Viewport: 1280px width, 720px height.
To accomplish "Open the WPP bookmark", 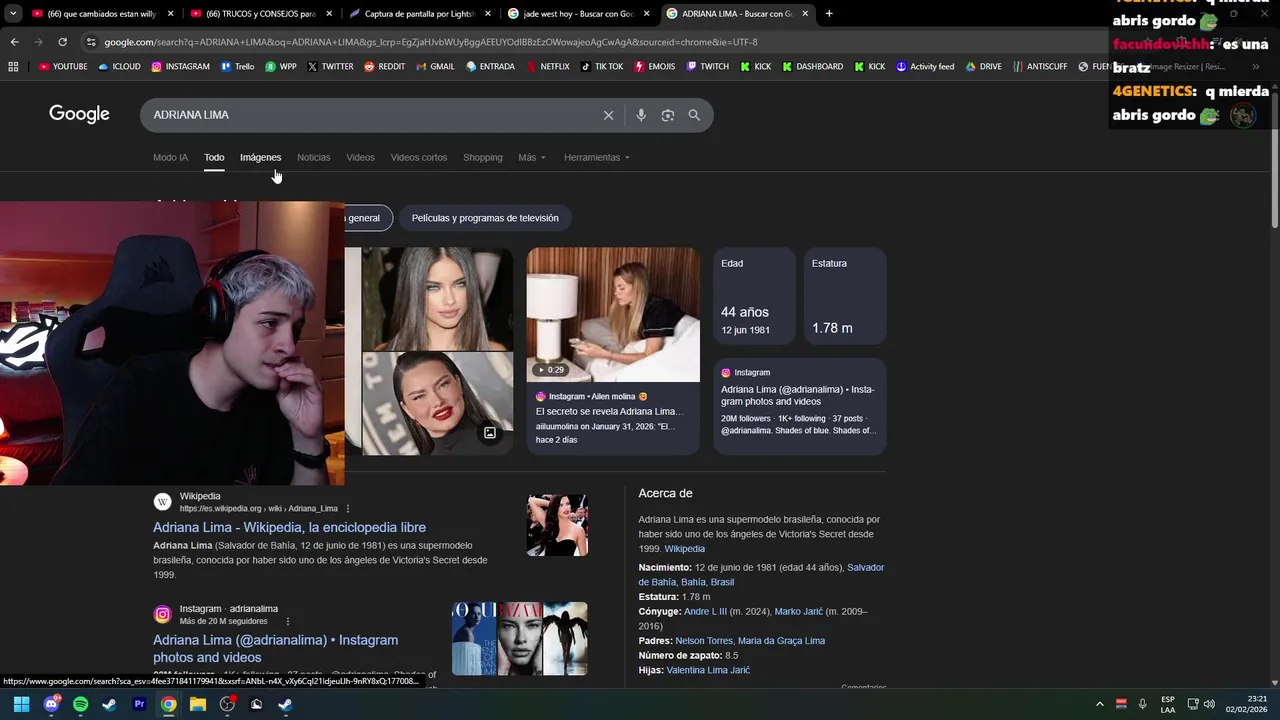I will 281,67.
